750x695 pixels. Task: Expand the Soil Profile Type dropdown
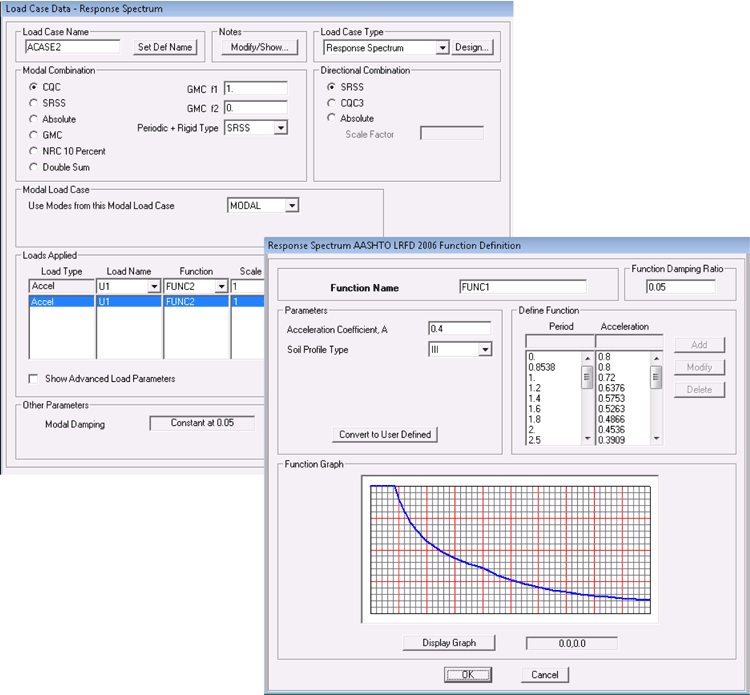click(x=485, y=349)
